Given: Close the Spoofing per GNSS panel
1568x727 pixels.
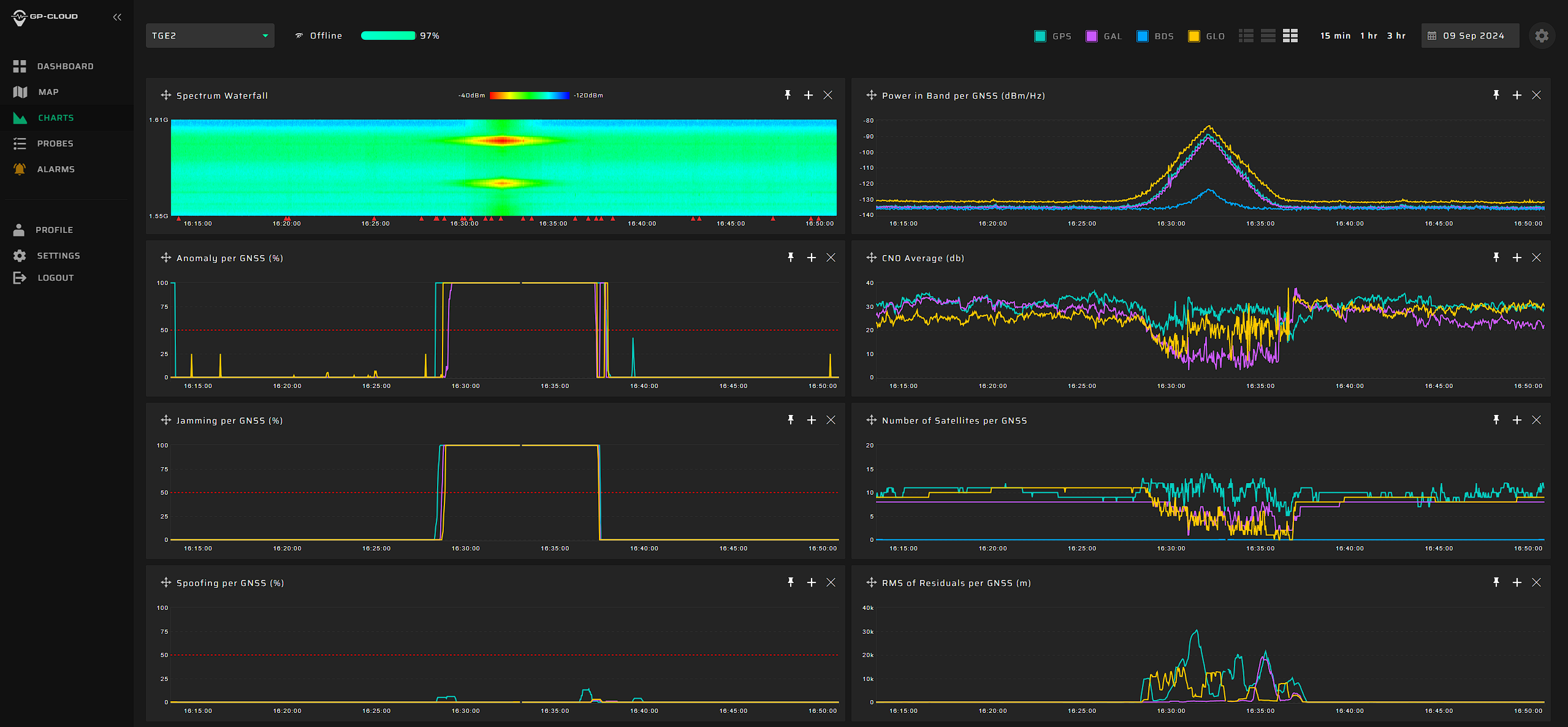Looking at the screenshot, I should click(x=831, y=582).
